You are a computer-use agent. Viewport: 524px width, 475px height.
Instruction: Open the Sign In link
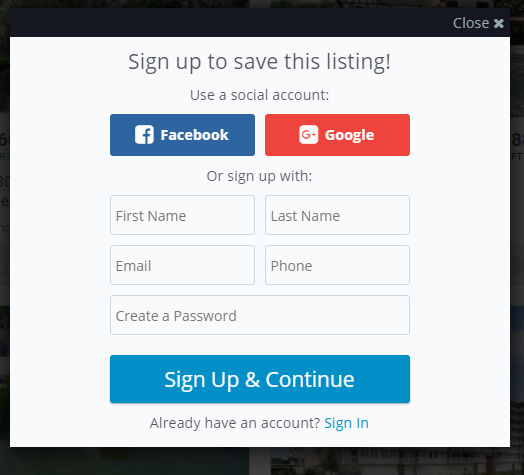click(x=347, y=423)
